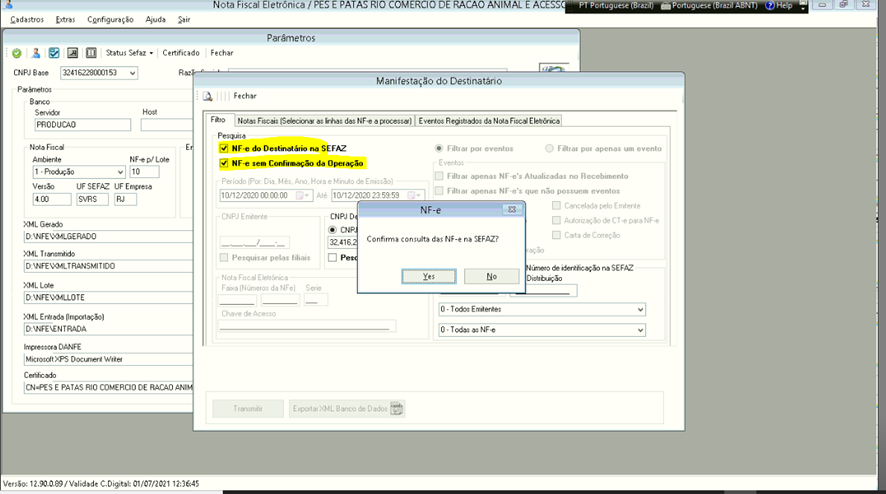Open the Extras menu
Image resolution: width=886 pixels, height=494 pixels.
pos(65,19)
